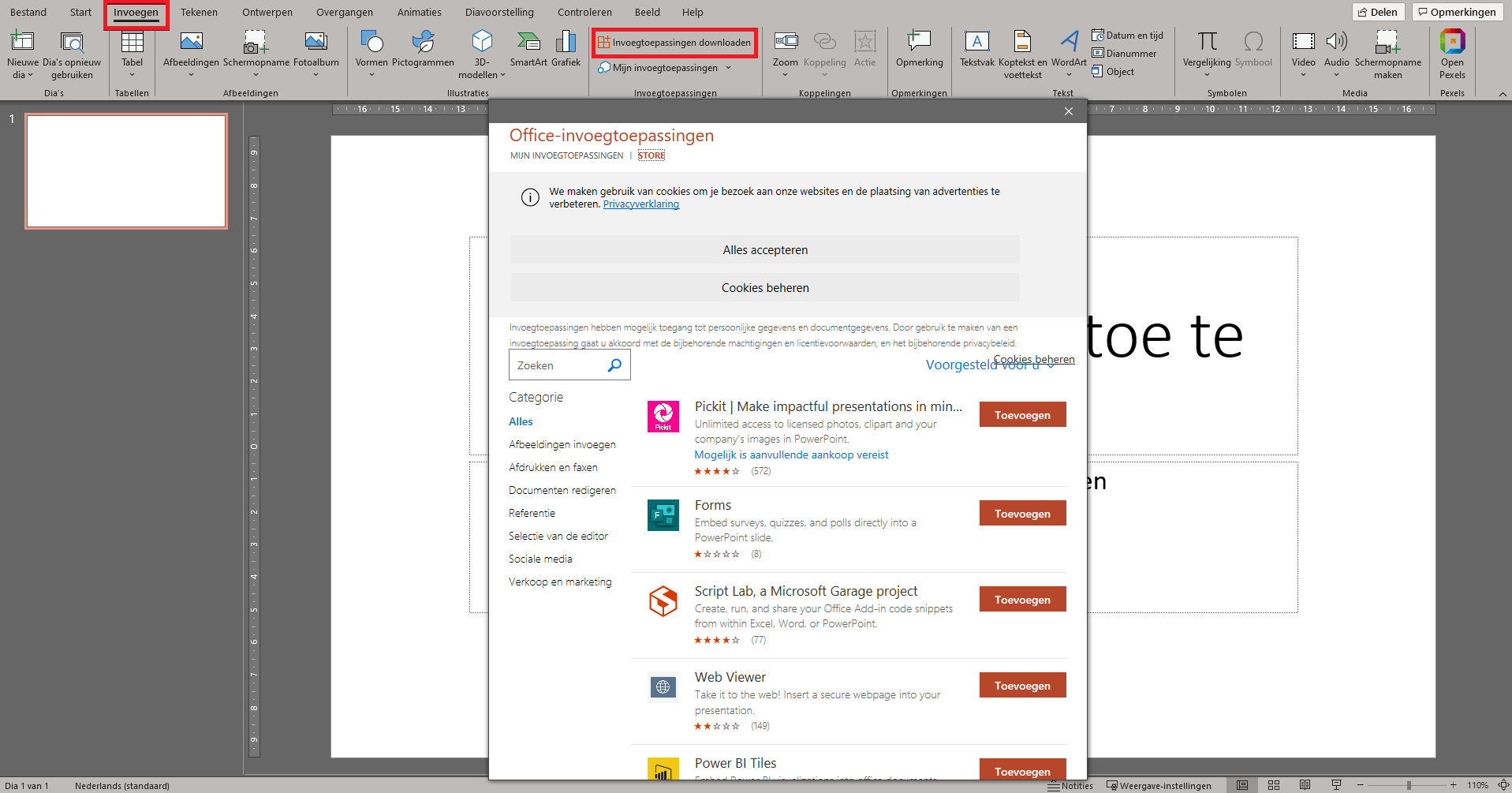Viewport: 1512px width, 793px height.
Task: Click the Zoom icon in Koppelingen group
Action: [x=786, y=41]
